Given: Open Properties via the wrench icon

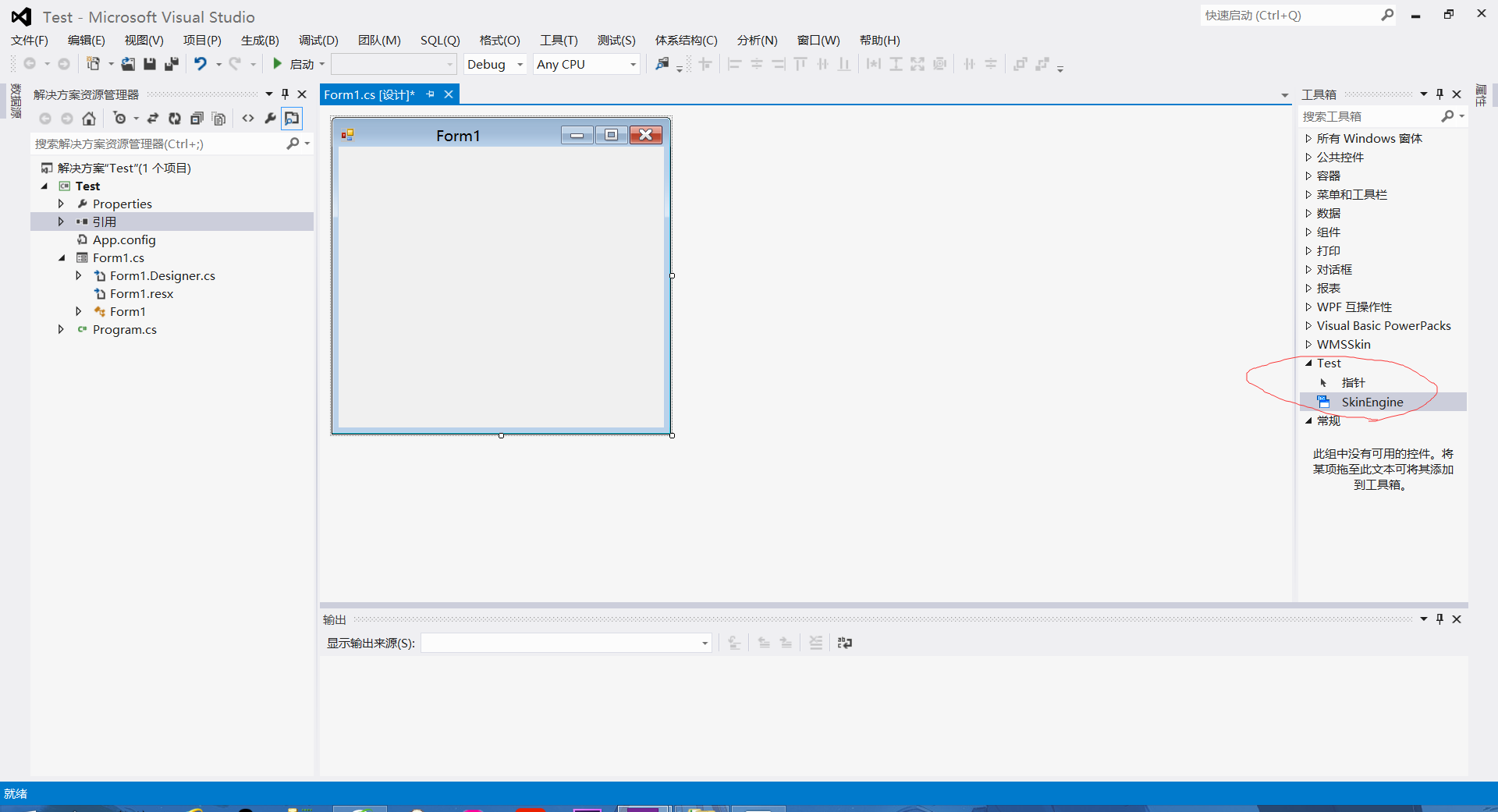Looking at the screenshot, I should (270, 119).
